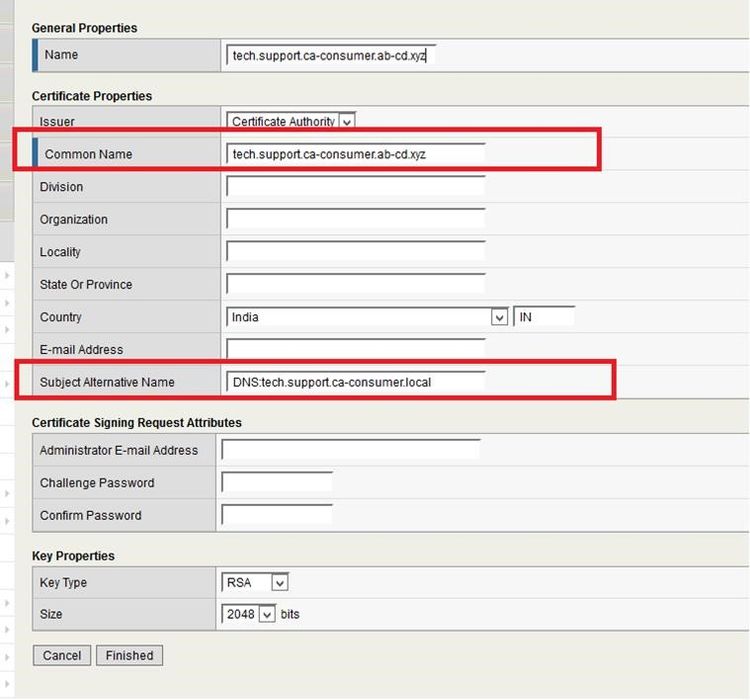Click the Challenge Password field
Screen dimensions: 750x700
pos(277,483)
